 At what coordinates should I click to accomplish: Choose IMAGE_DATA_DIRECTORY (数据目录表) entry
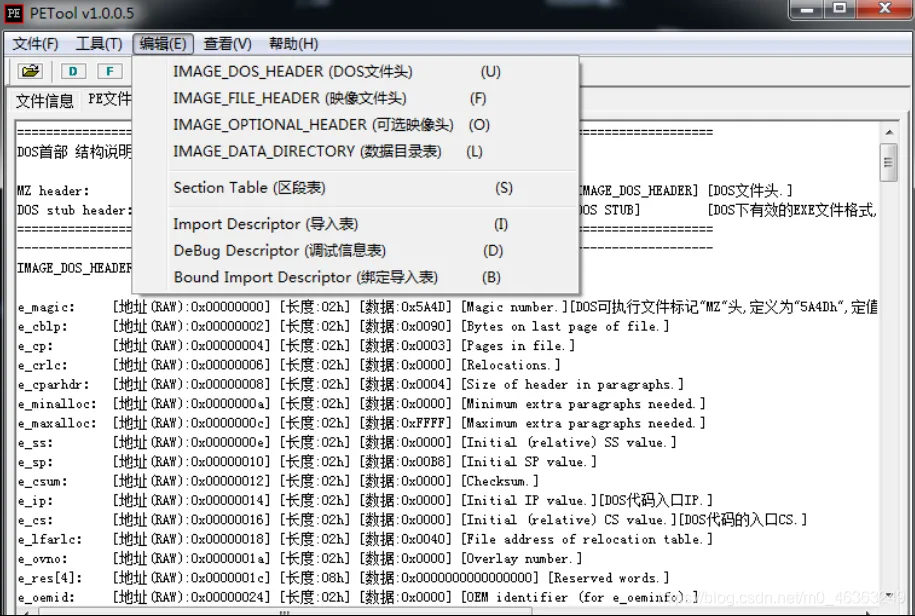pos(355,152)
